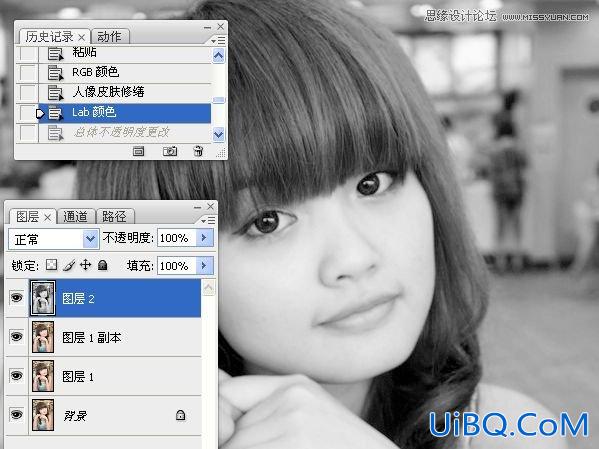Open the 填充 slider arrow
The image size is (599, 449).
pos(204,266)
